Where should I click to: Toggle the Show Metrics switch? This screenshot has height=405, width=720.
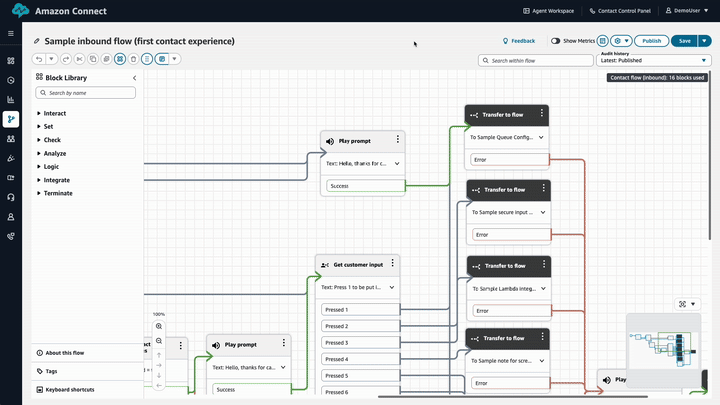555,41
